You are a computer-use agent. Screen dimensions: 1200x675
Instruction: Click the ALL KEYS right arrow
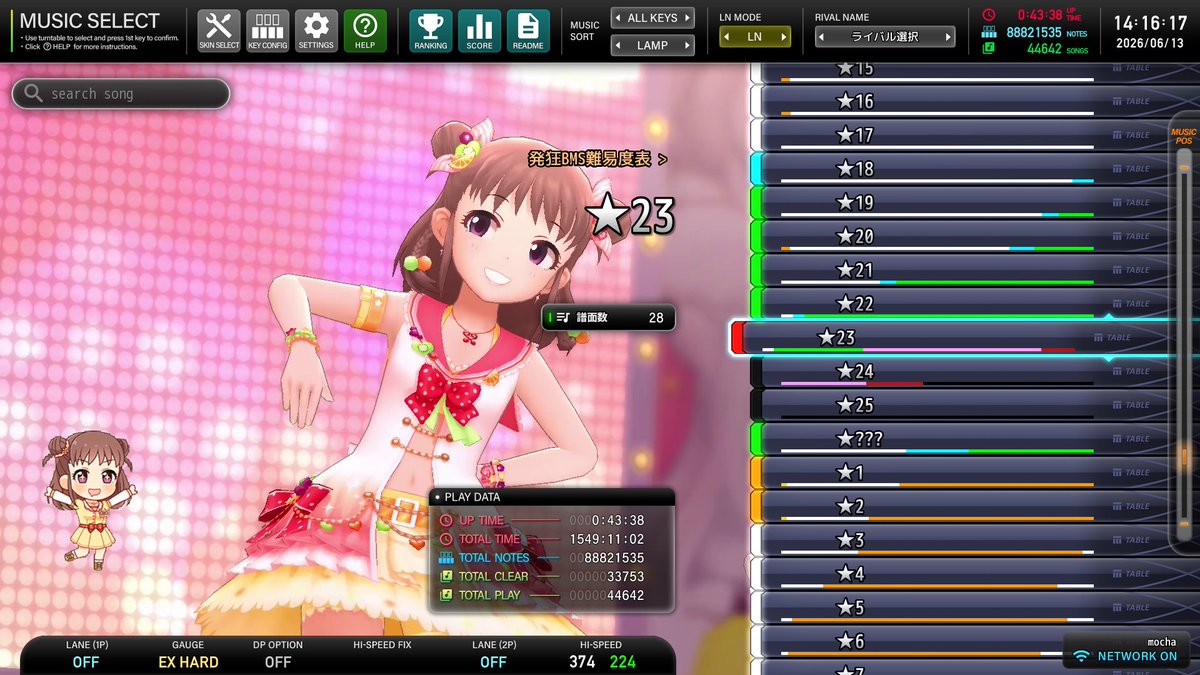click(687, 18)
